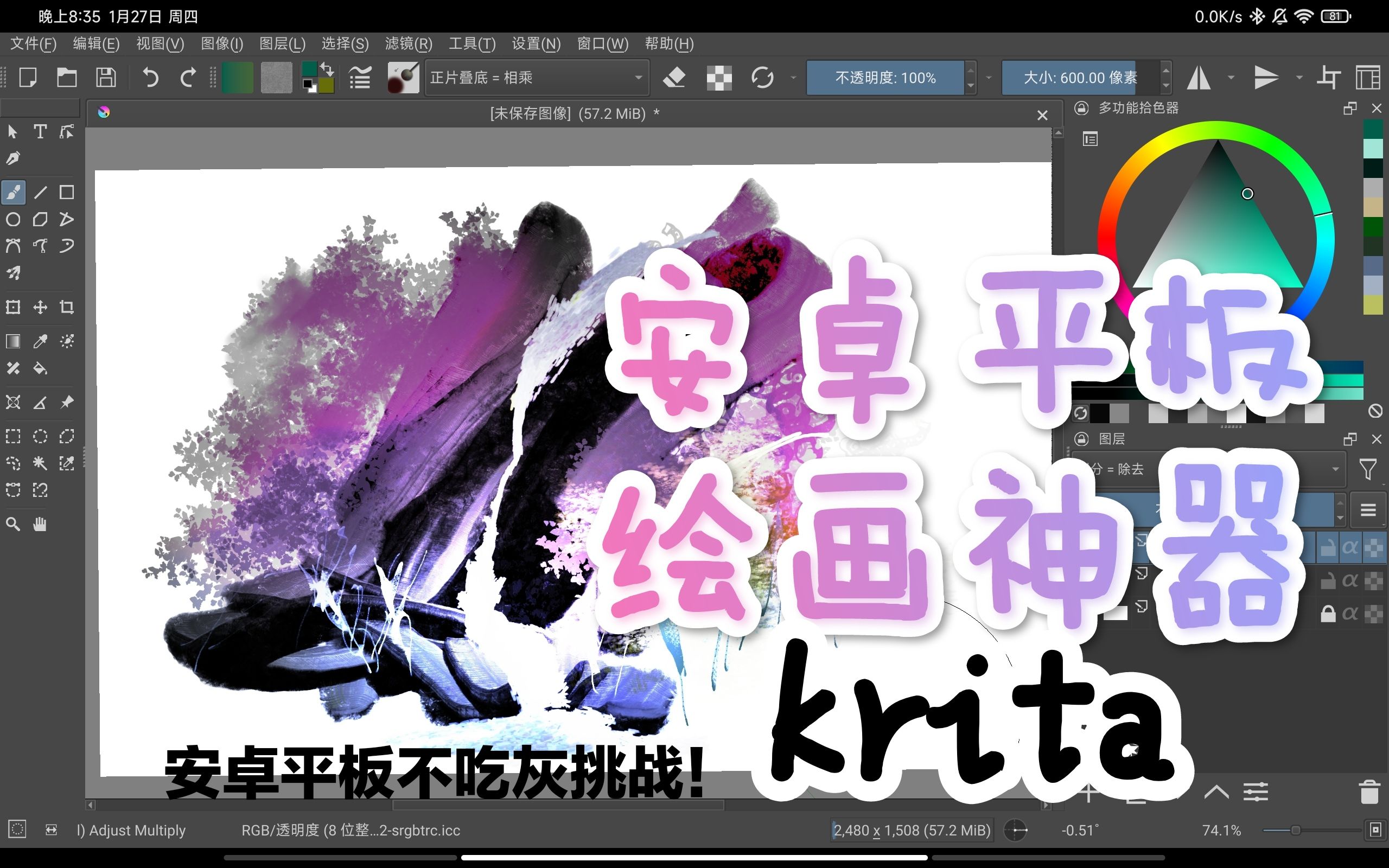Screen dimensions: 1389x868
Task: Select the Crop tool
Action: [67, 307]
